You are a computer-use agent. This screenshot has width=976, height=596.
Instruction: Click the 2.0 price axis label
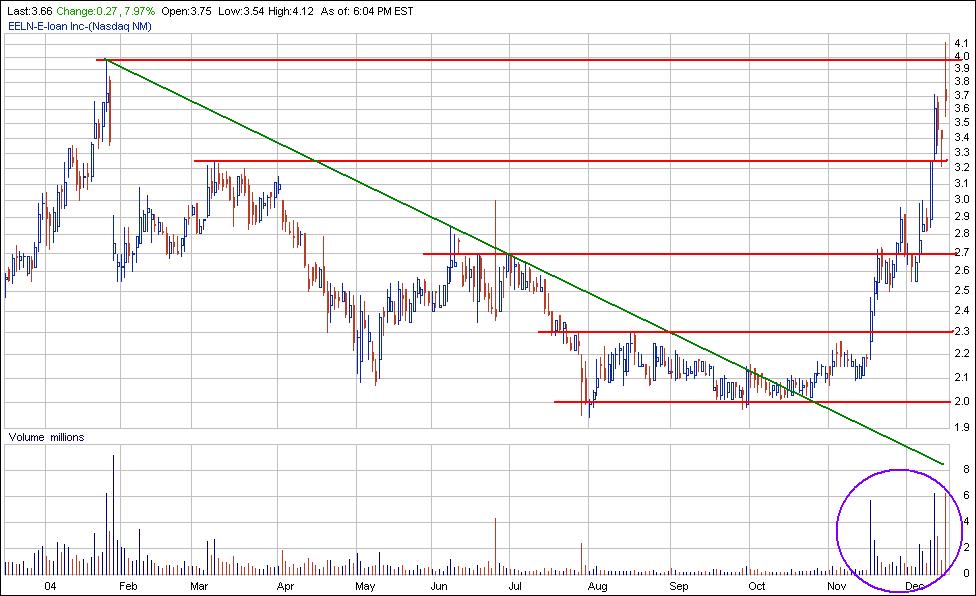coord(961,401)
